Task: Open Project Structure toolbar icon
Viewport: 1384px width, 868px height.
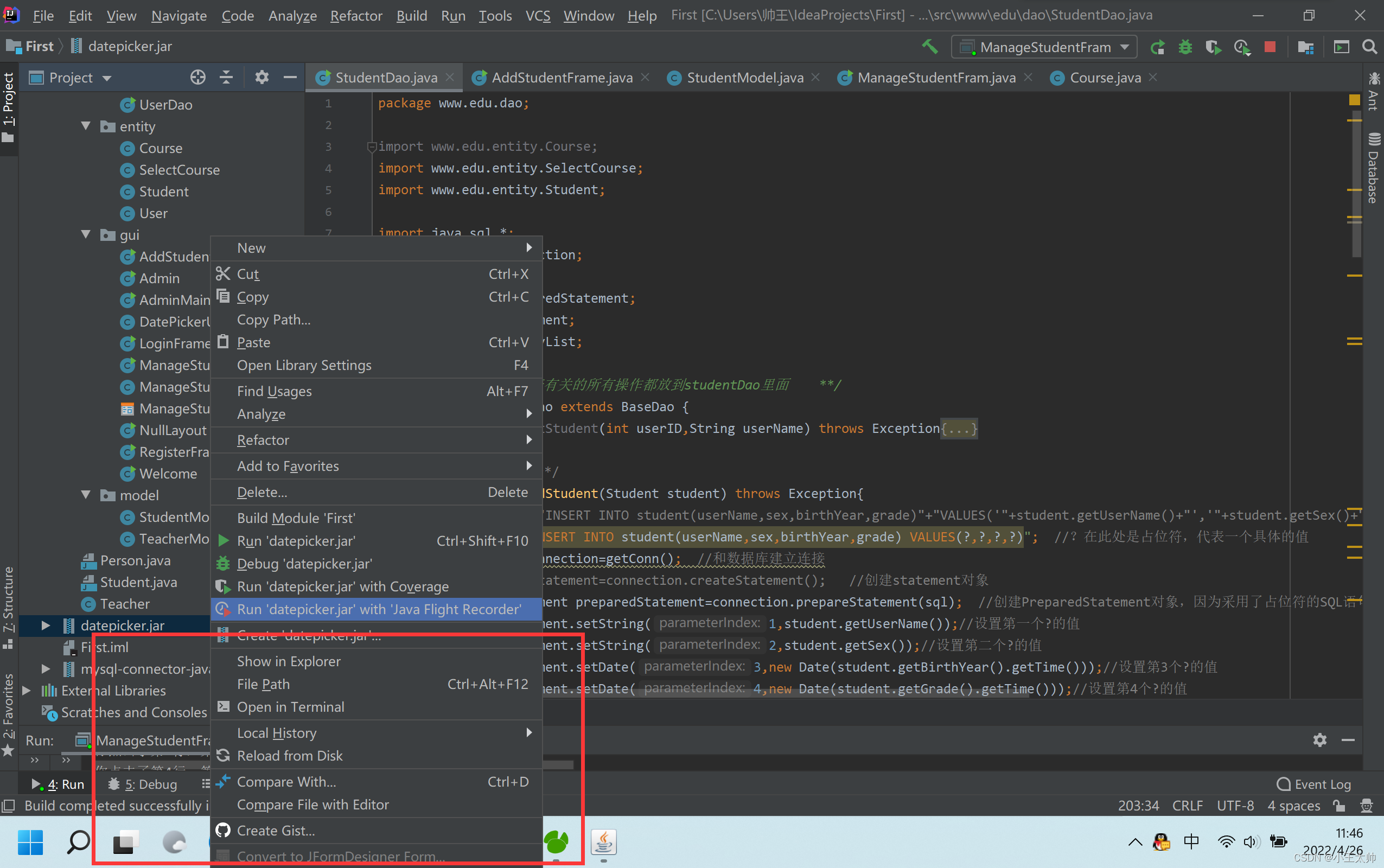Action: point(1305,47)
